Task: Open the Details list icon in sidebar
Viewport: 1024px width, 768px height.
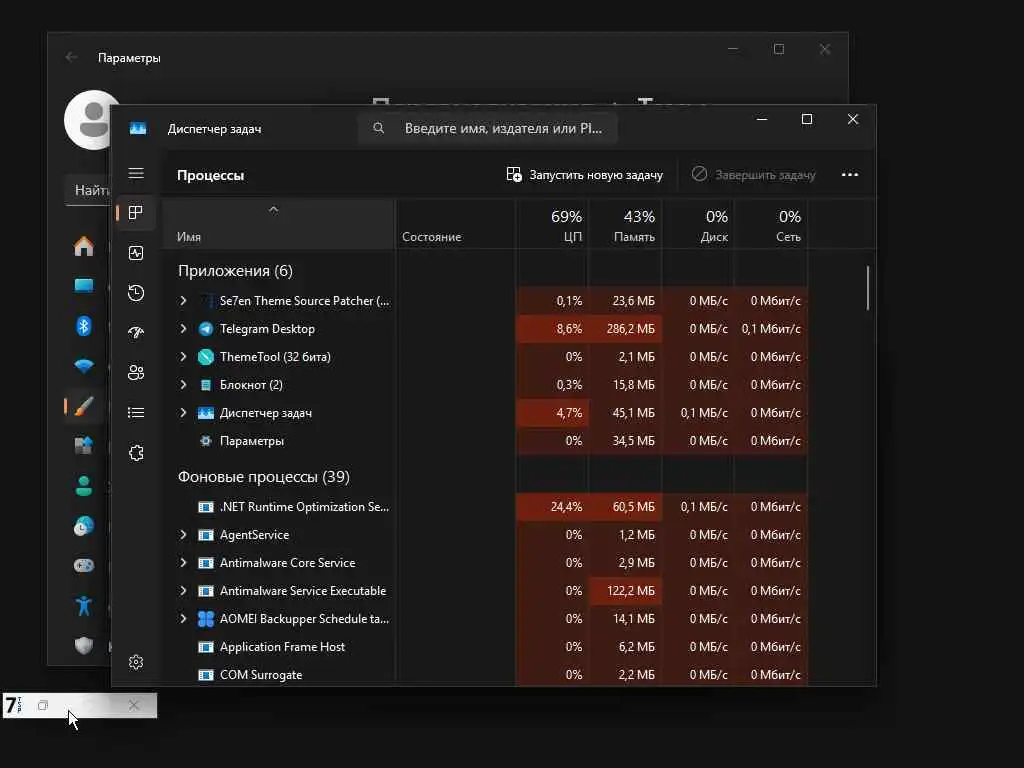Action: click(136, 413)
